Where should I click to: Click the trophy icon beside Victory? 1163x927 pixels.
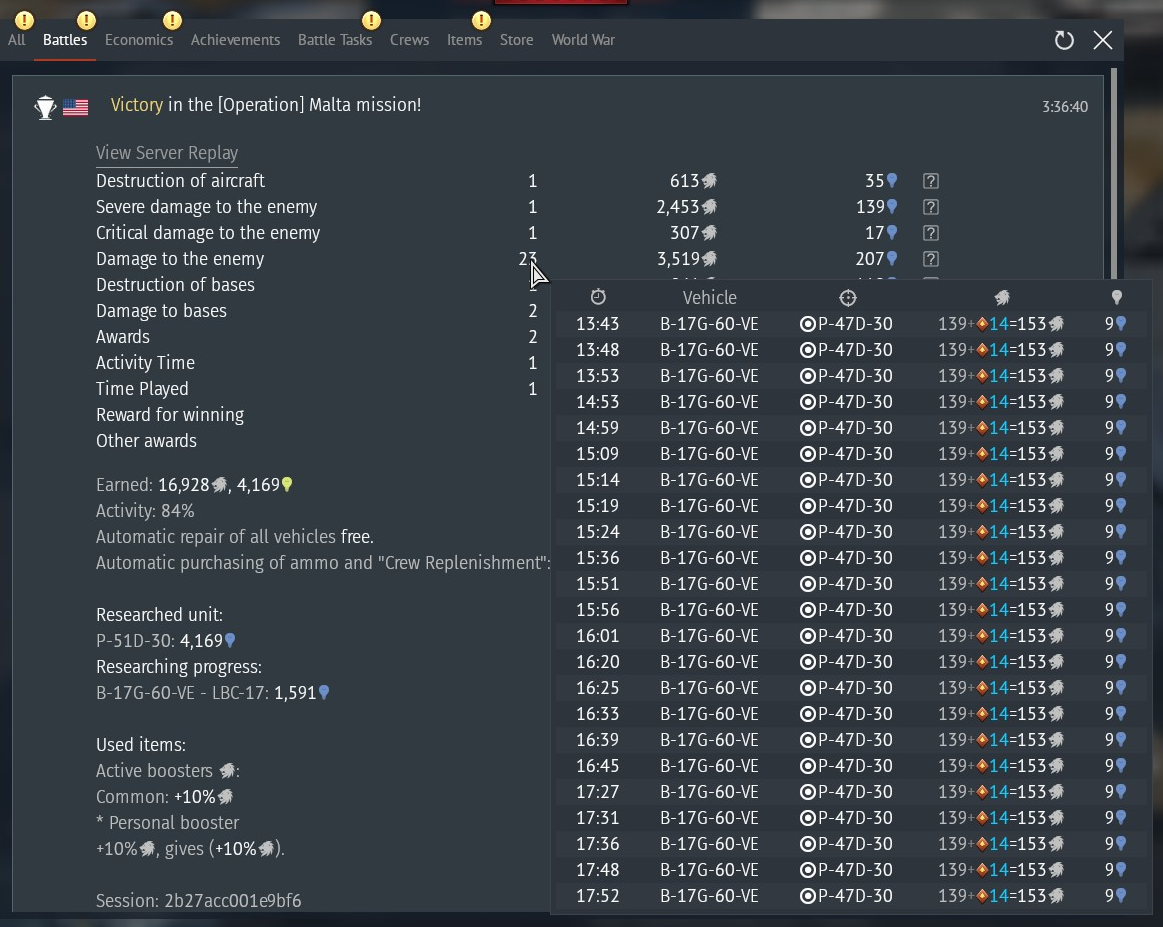[45, 107]
